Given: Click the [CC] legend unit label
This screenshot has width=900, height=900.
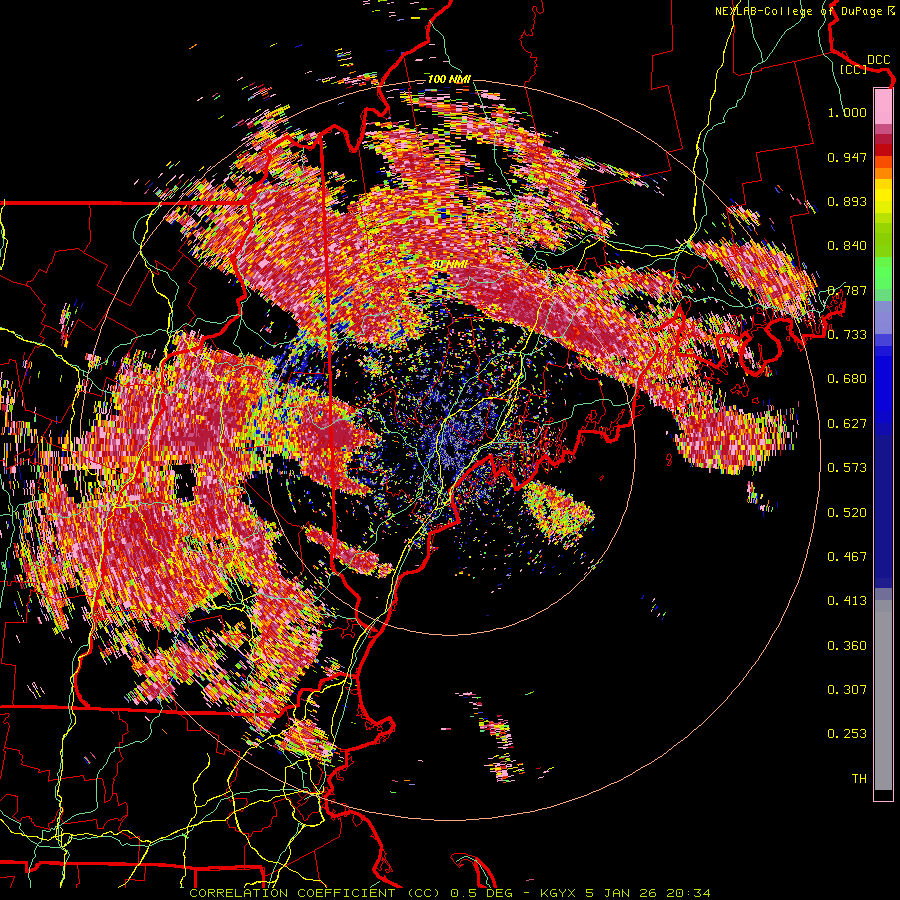Looking at the screenshot, I should (x=853, y=69).
